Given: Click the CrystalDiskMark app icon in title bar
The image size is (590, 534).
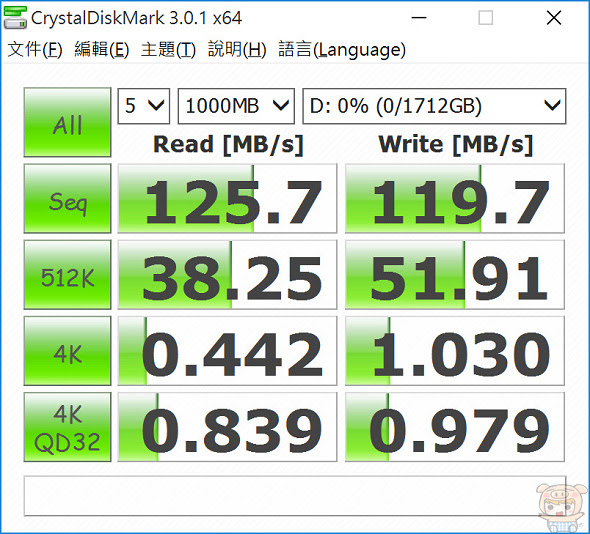Looking at the screenshot, I should 15,17.
